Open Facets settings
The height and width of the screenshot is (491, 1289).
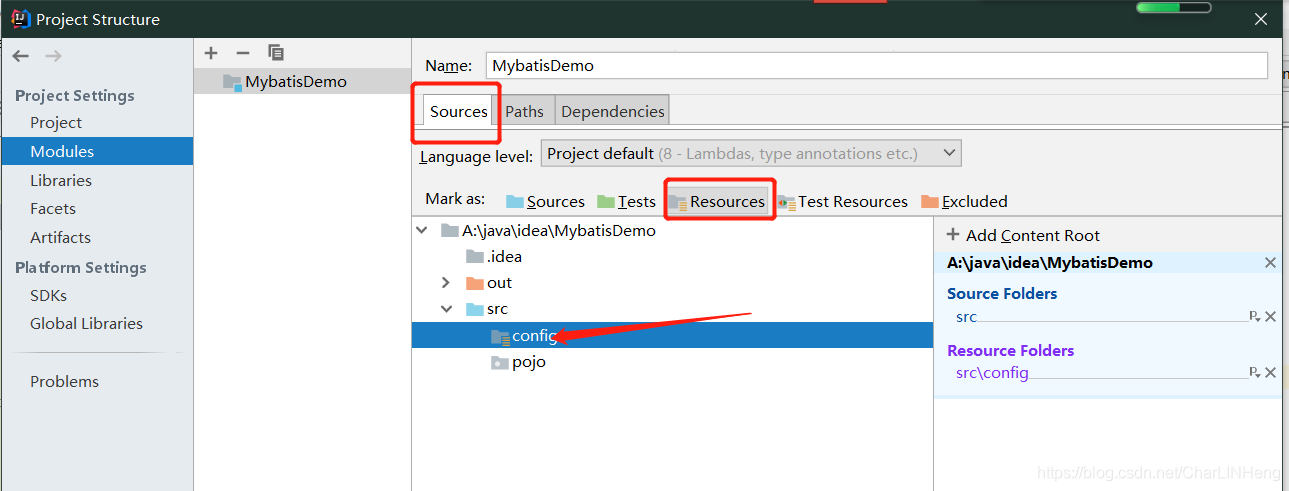click(53, 208)
